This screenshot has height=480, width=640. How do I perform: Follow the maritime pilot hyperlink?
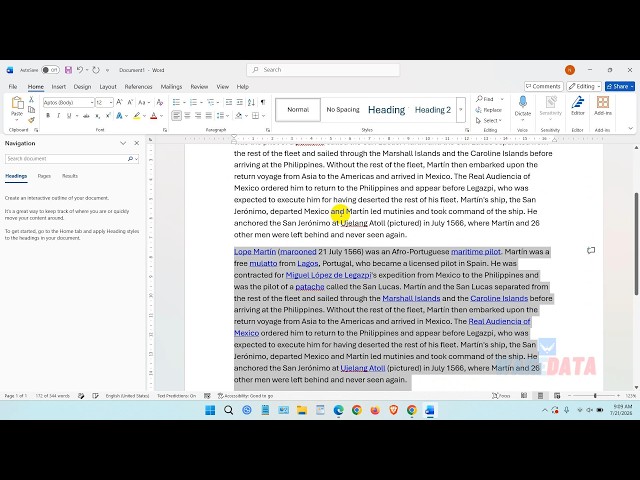[x=476, y=252]
